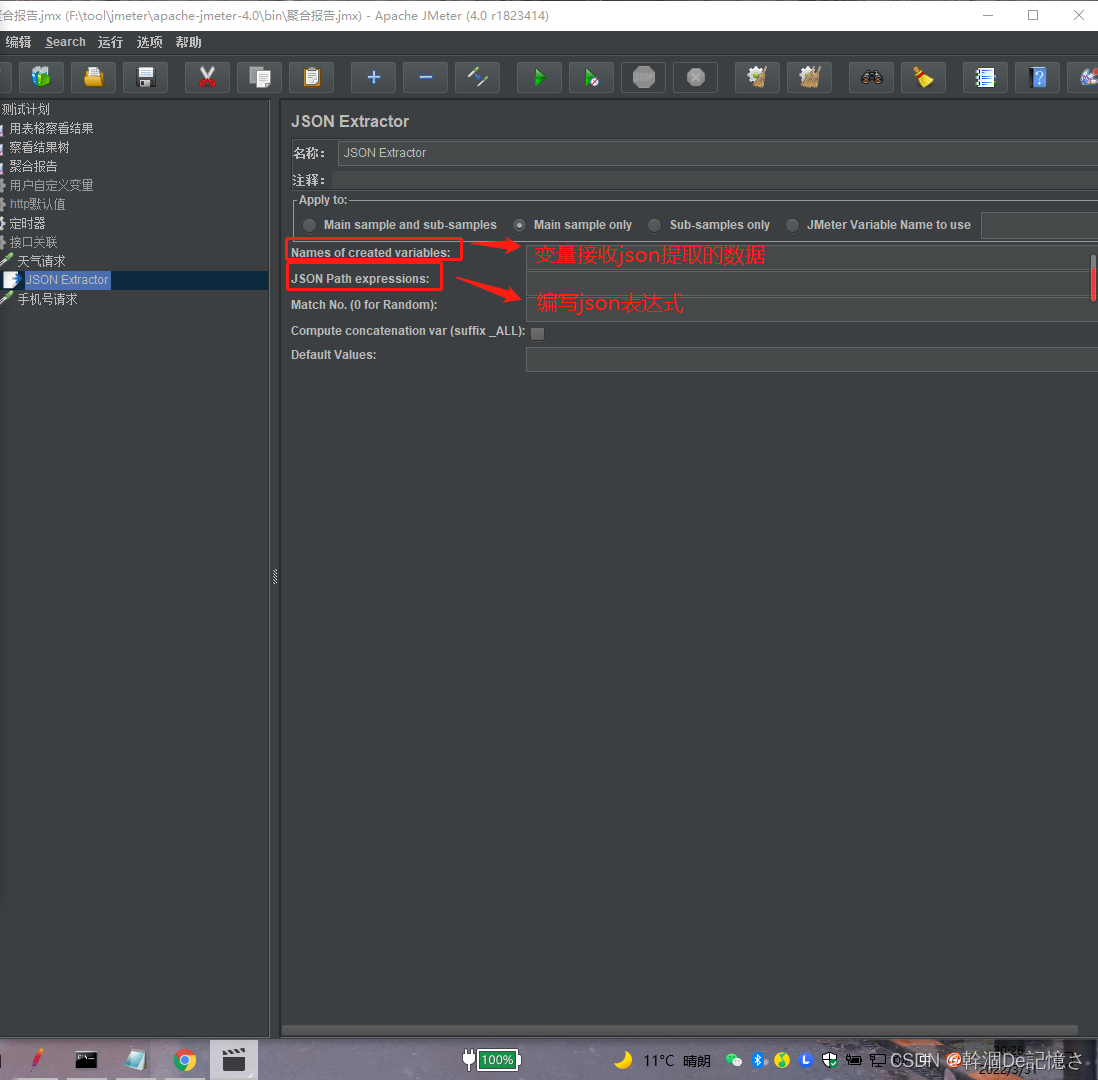Click the Stop test icon
1098x1080 pixels.
pos(644,77)
